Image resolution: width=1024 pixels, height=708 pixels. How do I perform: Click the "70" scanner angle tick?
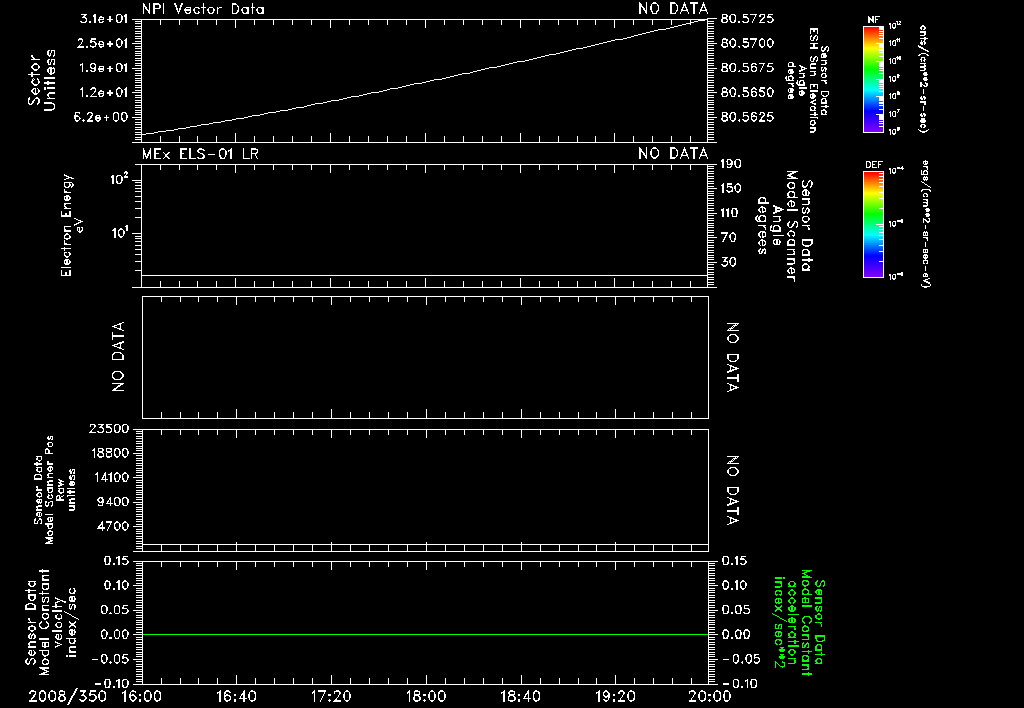(x=728, y=237)
